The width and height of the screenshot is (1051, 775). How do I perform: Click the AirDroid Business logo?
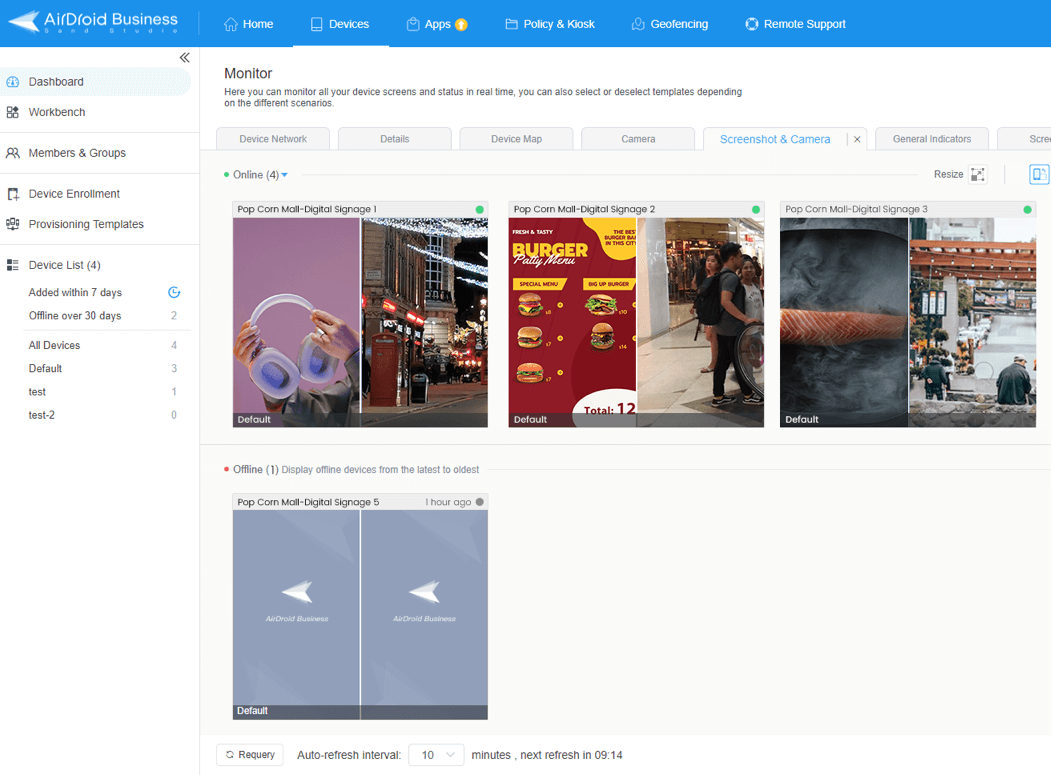93,22
